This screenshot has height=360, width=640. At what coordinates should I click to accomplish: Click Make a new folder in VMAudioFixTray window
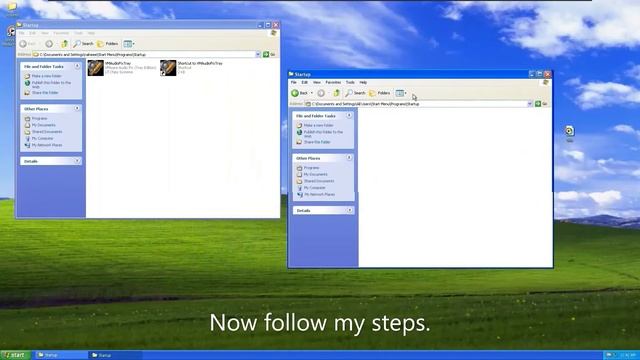tap(43, 76)
